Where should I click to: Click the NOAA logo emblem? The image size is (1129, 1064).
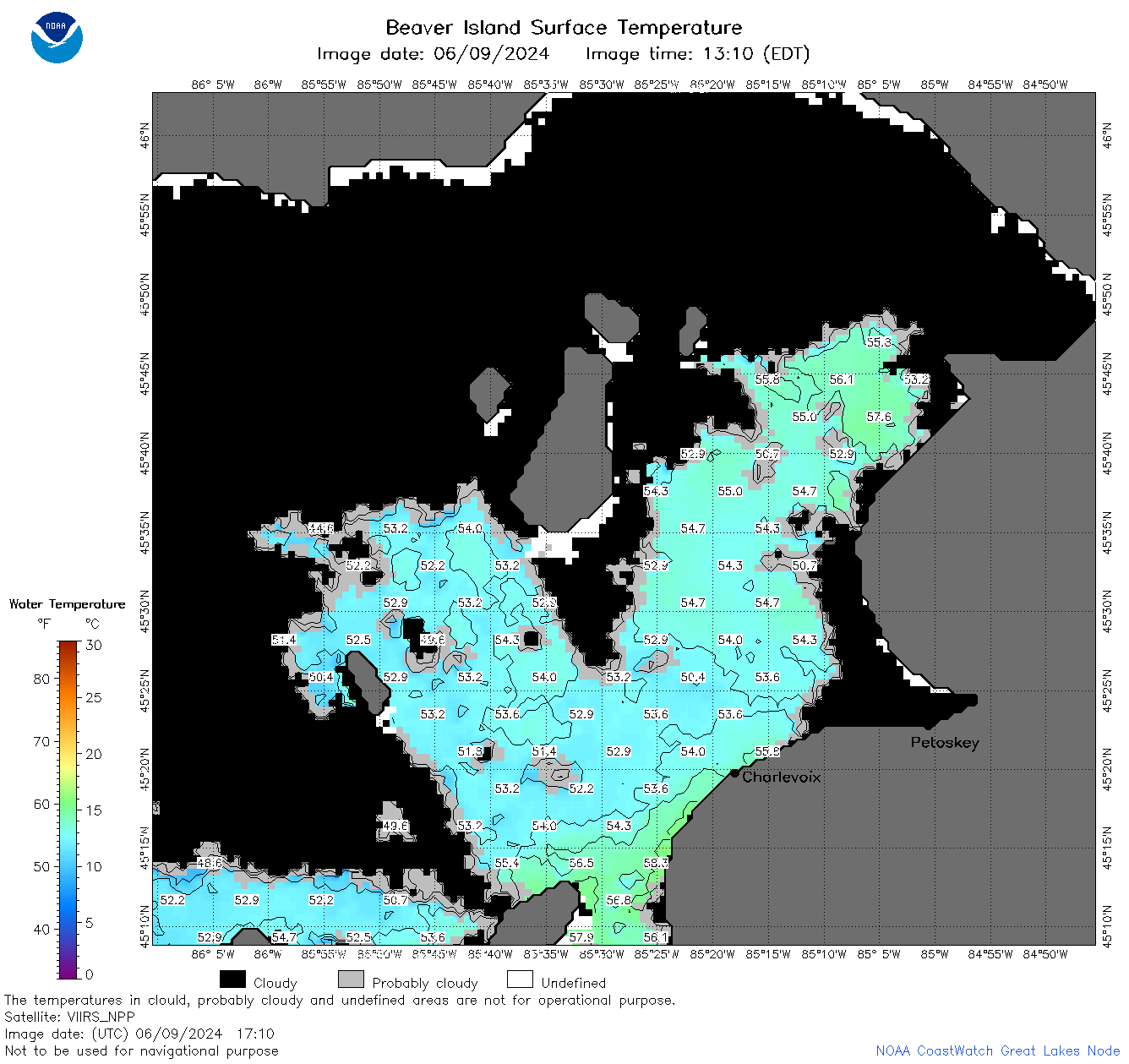click(57, 38)
